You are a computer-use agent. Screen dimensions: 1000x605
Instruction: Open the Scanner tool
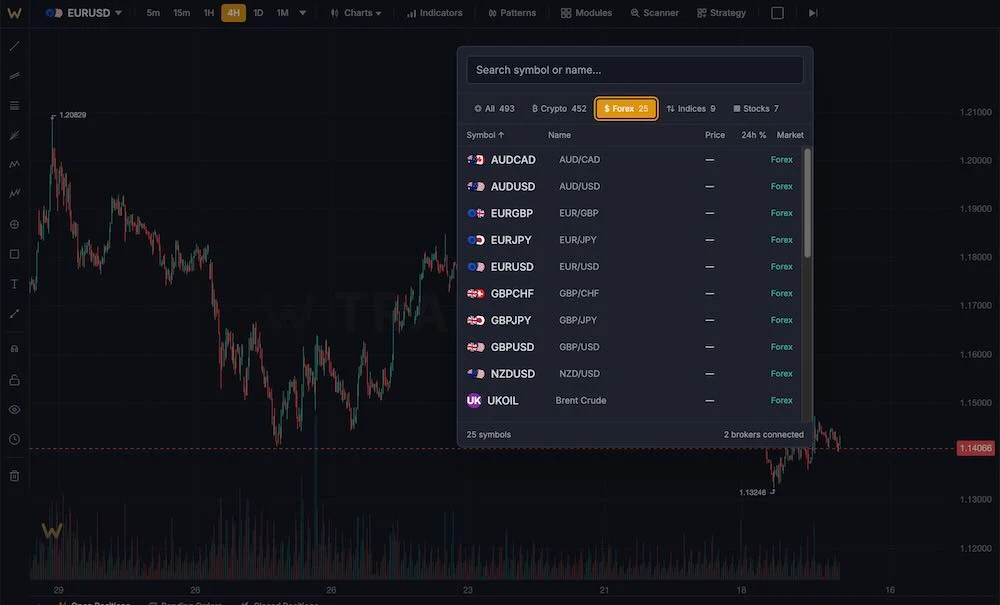tap(654, 13)
